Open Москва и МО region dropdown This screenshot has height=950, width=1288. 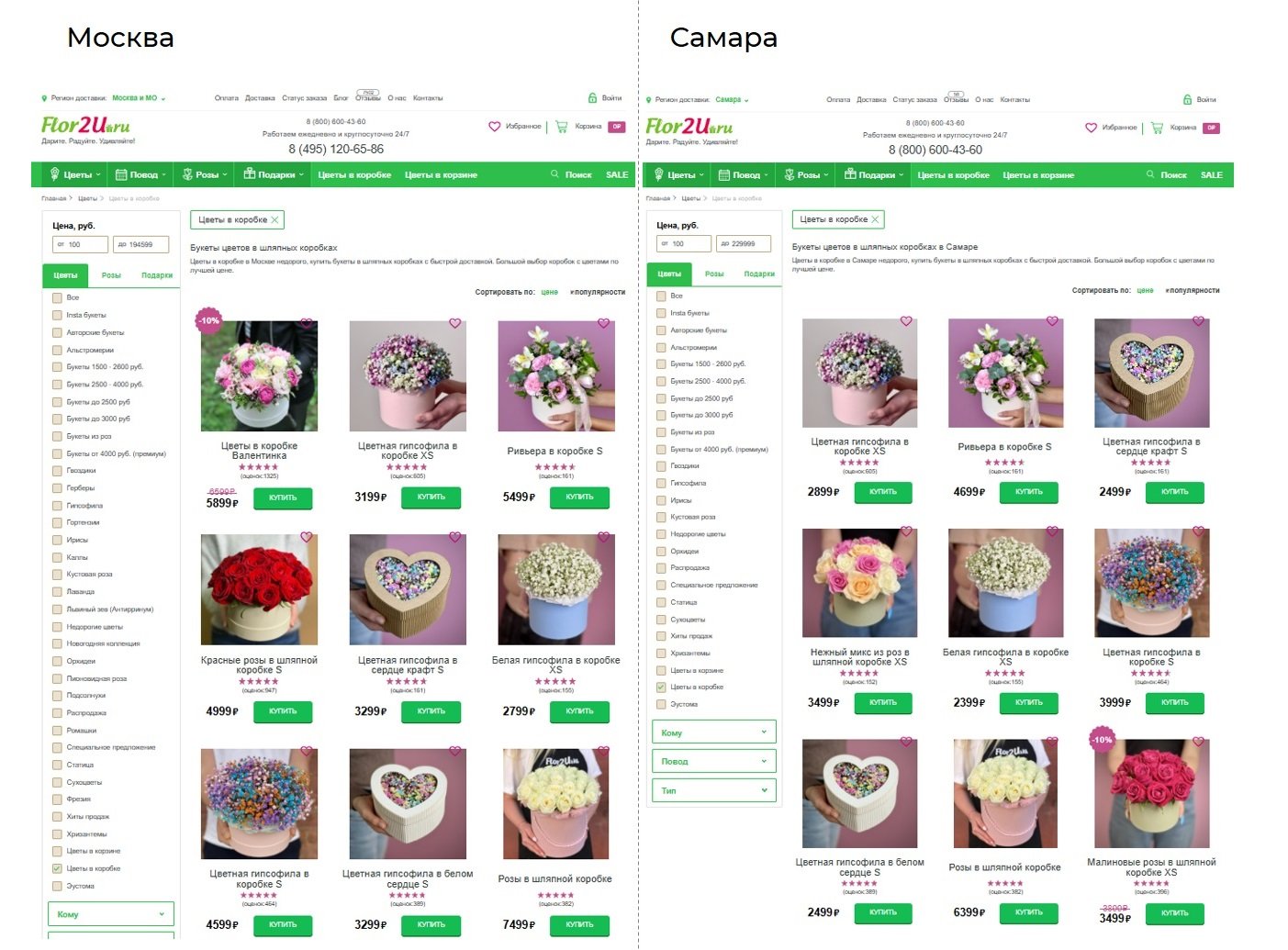(138, 98)
